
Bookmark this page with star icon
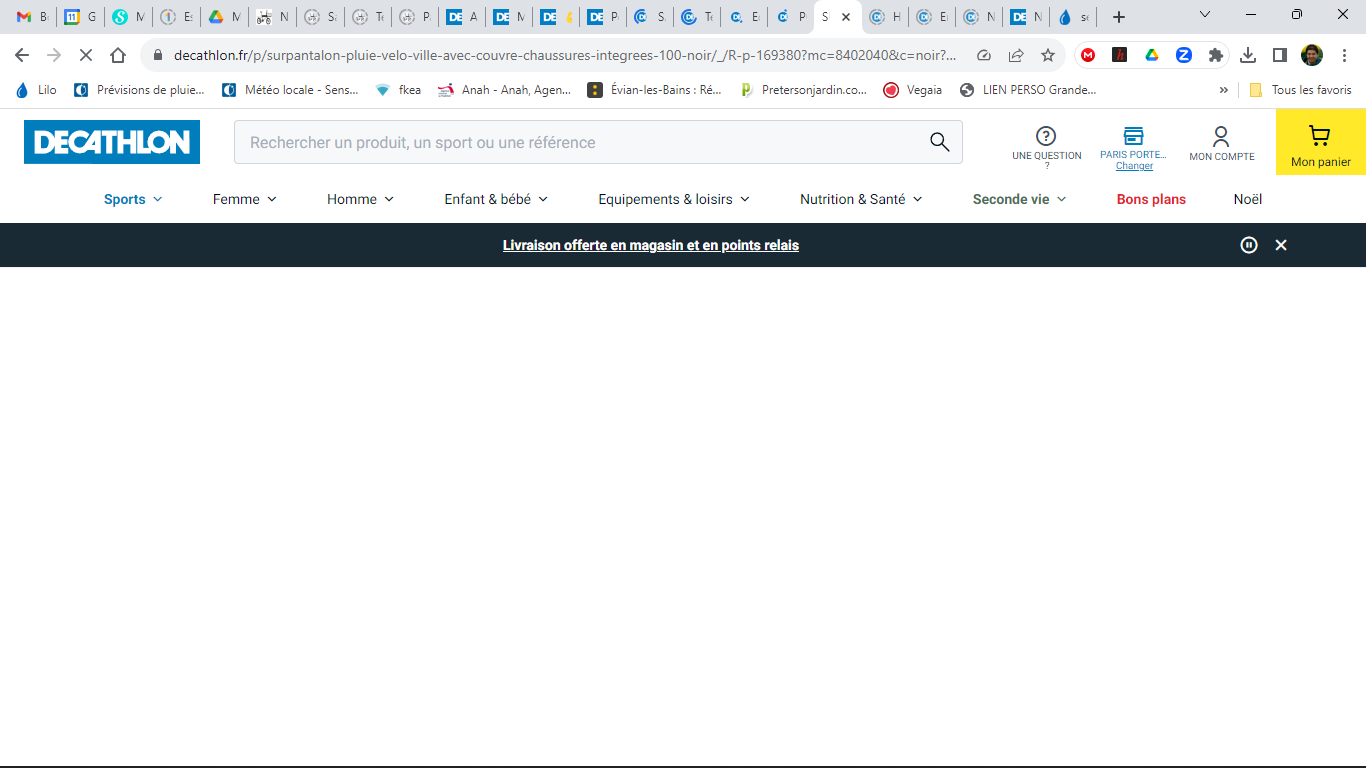coord(1048,55)
